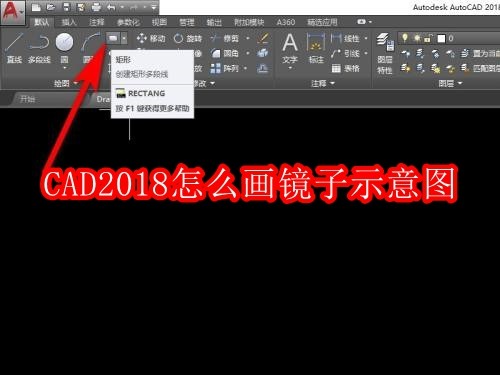Click the Plot printer icon
Screen dimensions: 500x375
click(96, 7)
